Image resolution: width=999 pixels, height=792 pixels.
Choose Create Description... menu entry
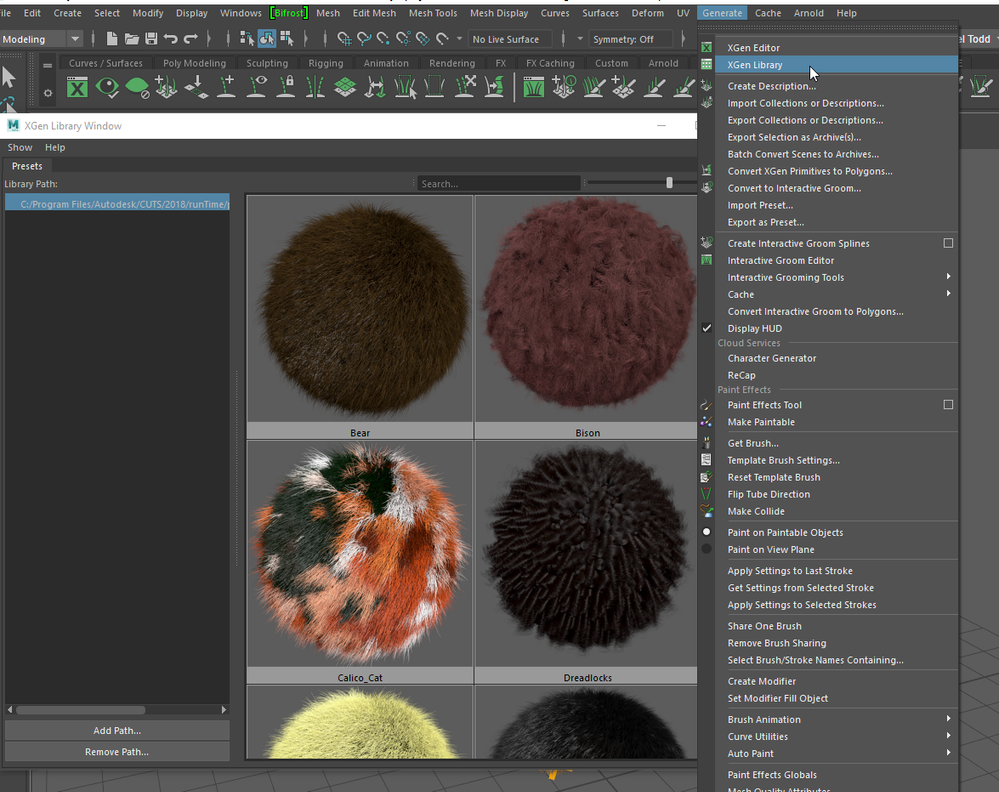coord(836,86)
